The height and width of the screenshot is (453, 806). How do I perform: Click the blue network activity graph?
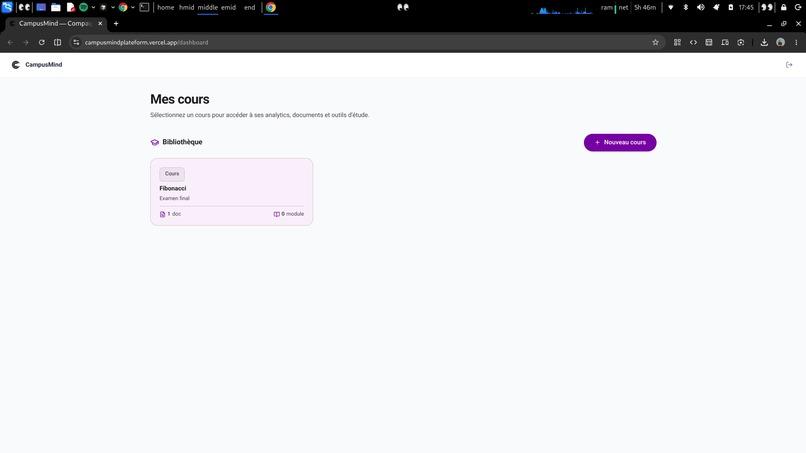564,9
